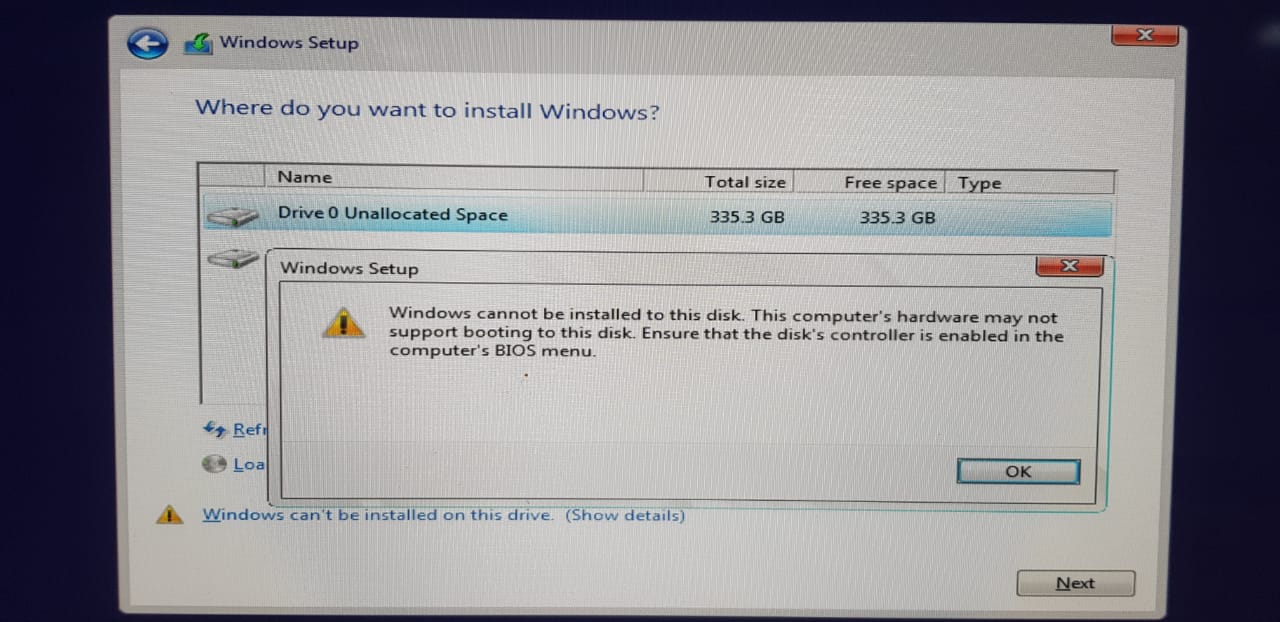The width and height of the screenshot is (1280, 622).
Task: Select the Drive 0 Unallocated Space row
Action: 657,216
